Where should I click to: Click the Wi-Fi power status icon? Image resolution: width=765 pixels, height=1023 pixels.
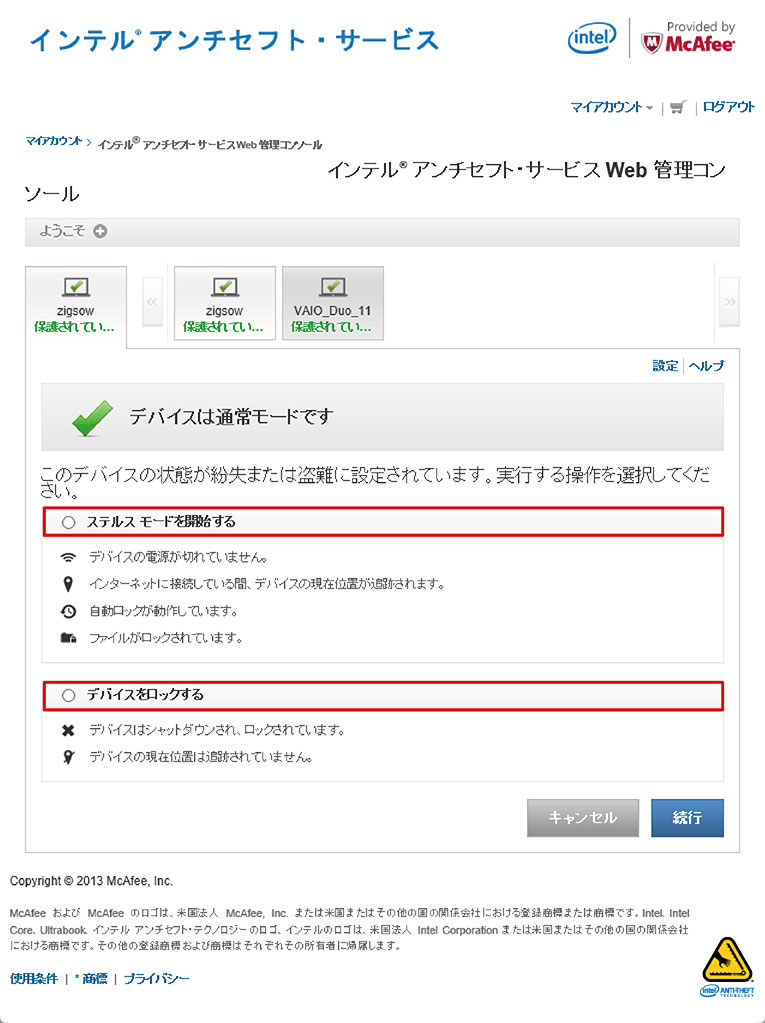68,557
